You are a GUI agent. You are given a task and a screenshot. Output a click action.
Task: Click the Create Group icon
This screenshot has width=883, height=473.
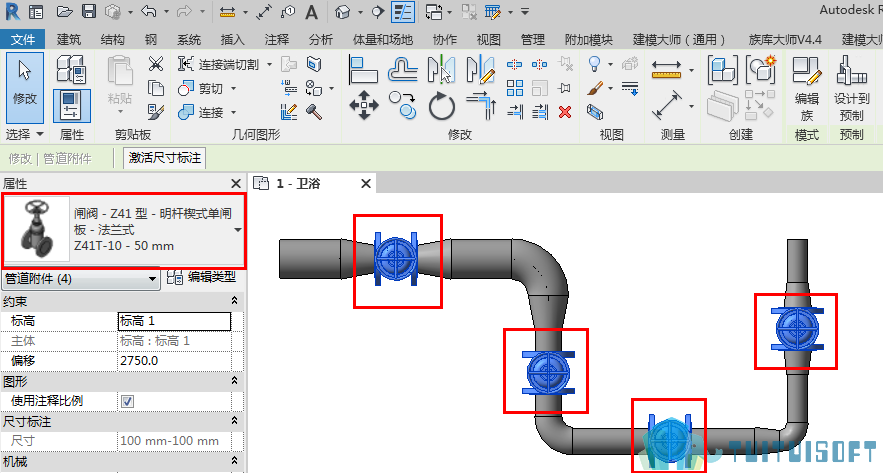761,70
